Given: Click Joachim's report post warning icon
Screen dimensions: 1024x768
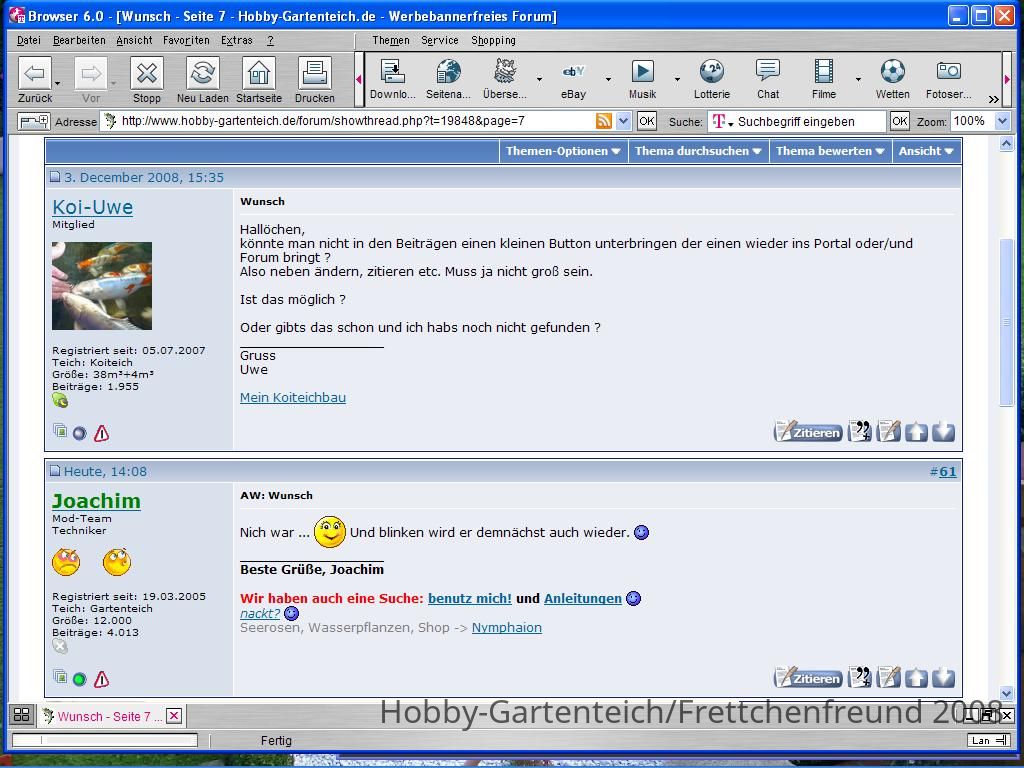Looking at the screenshot, I should tap(101, 679).
